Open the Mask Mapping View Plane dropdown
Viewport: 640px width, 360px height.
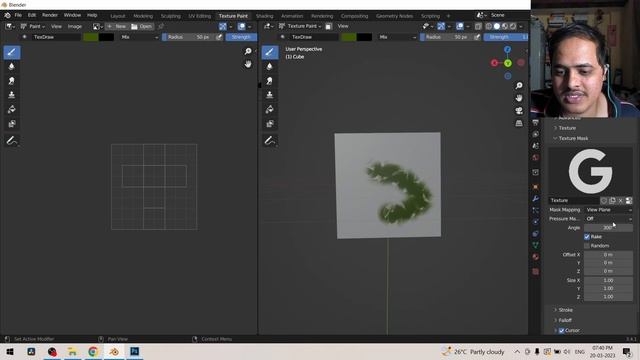pos(609,210)
